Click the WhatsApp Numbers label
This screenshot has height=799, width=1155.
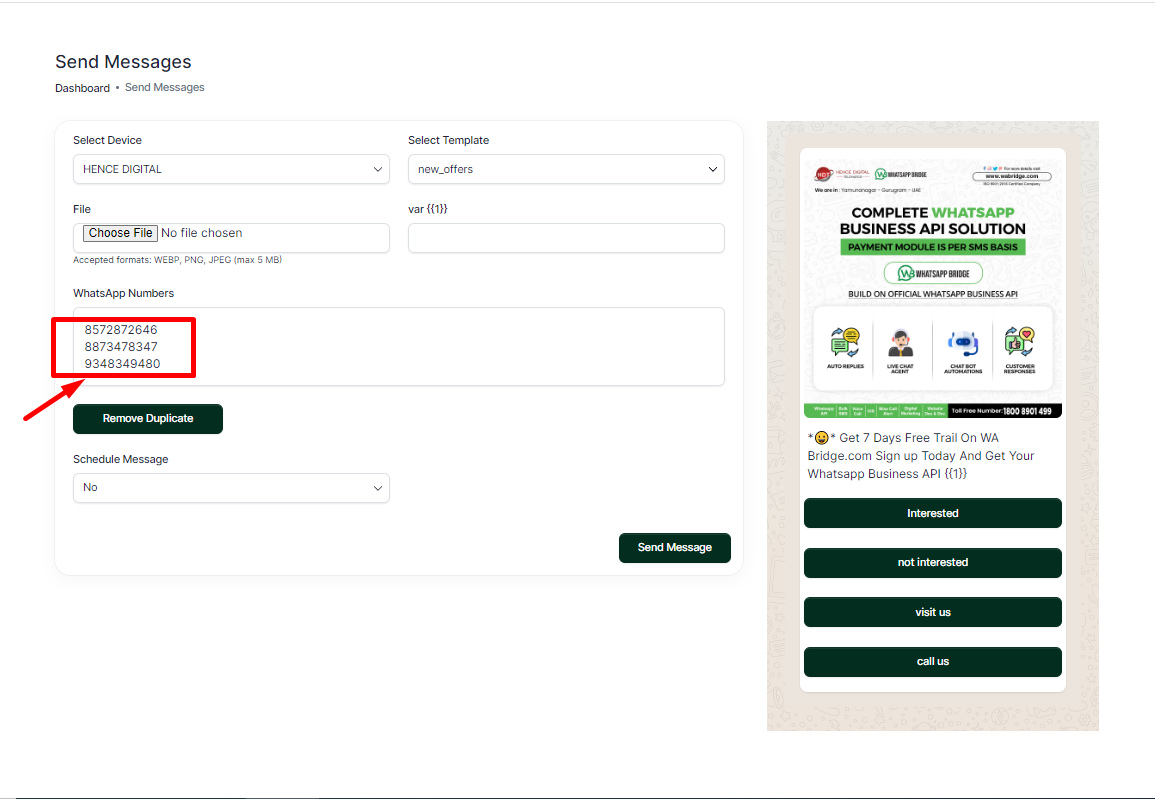tap(124, 293)
